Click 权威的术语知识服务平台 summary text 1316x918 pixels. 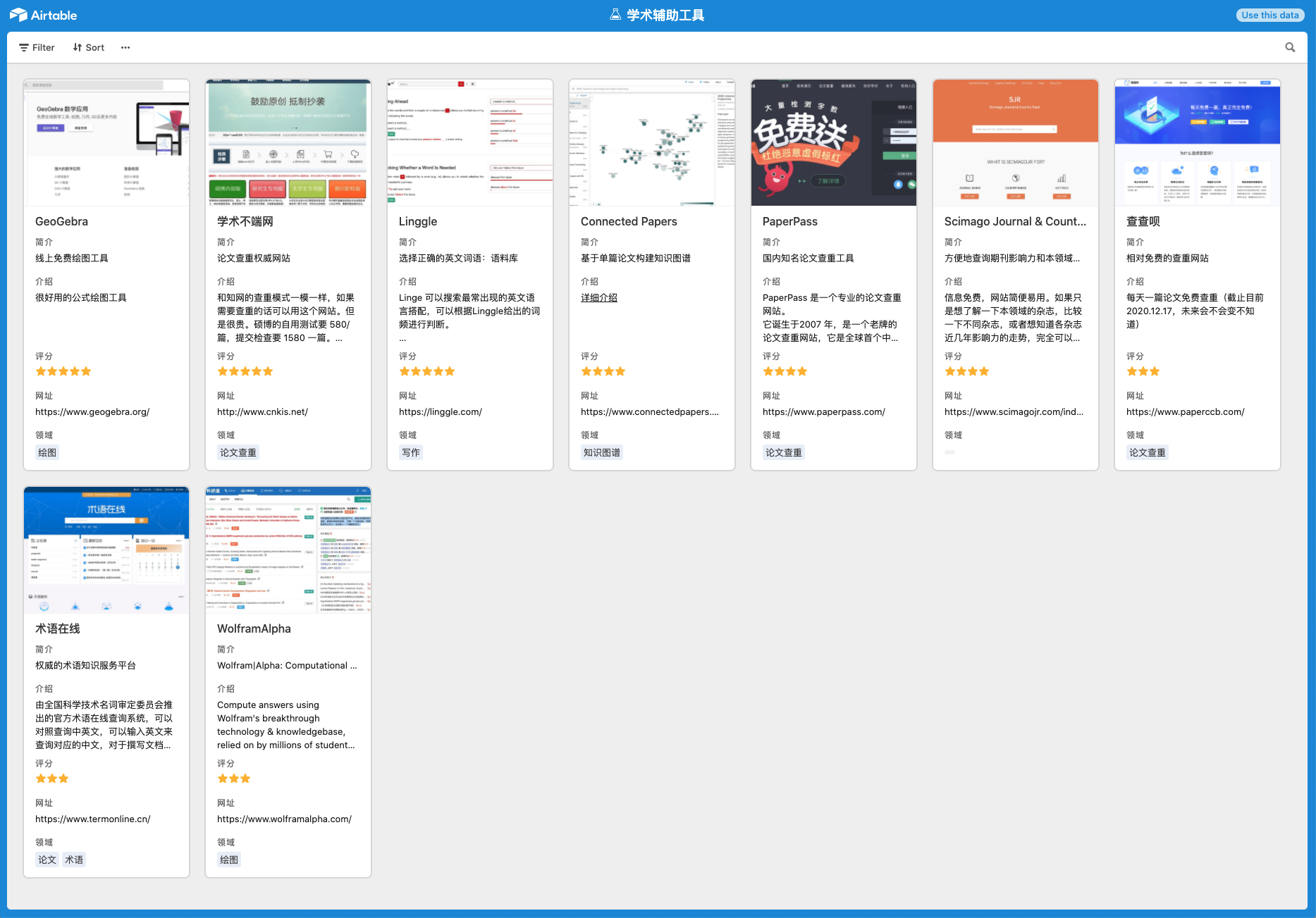point(86,666)
